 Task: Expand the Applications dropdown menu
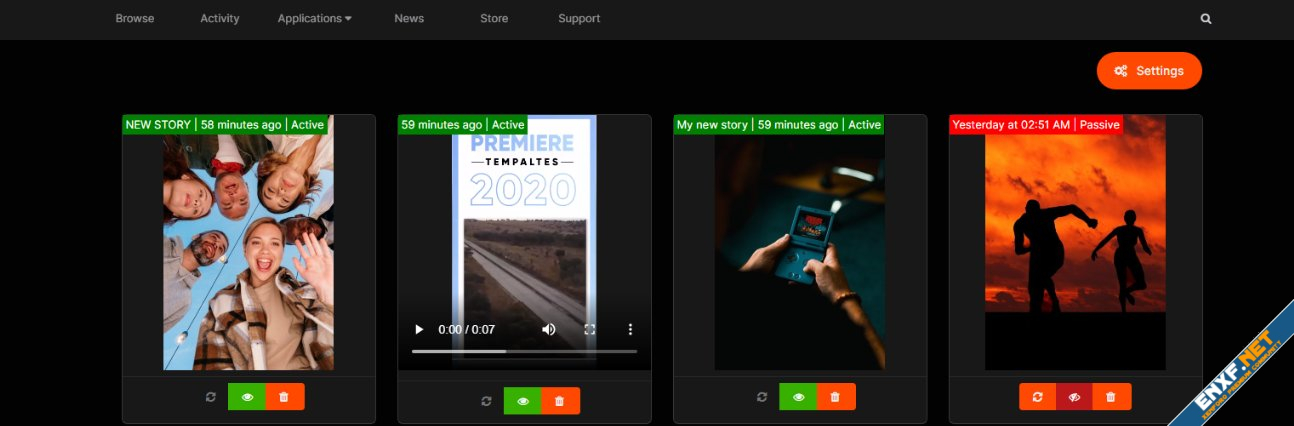click(314, 19)
